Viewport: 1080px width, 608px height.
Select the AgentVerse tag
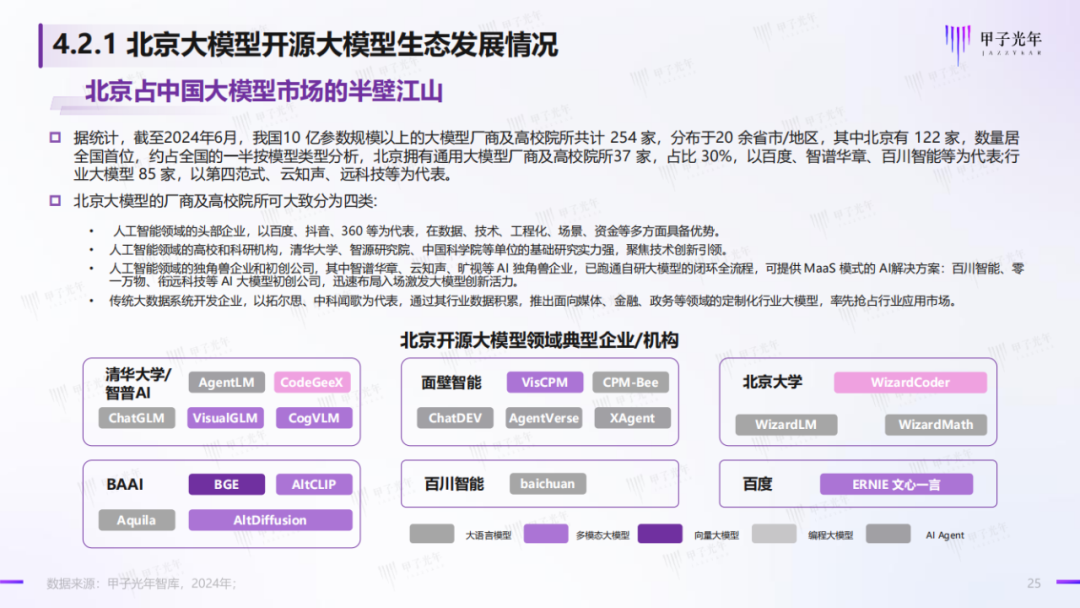point(543,418)
